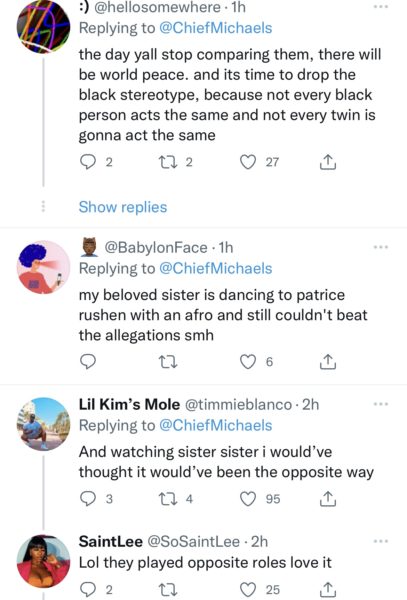Like the @hellosomewhere tweet with 27 likes
407x600 pixels.
click(247, 162)
